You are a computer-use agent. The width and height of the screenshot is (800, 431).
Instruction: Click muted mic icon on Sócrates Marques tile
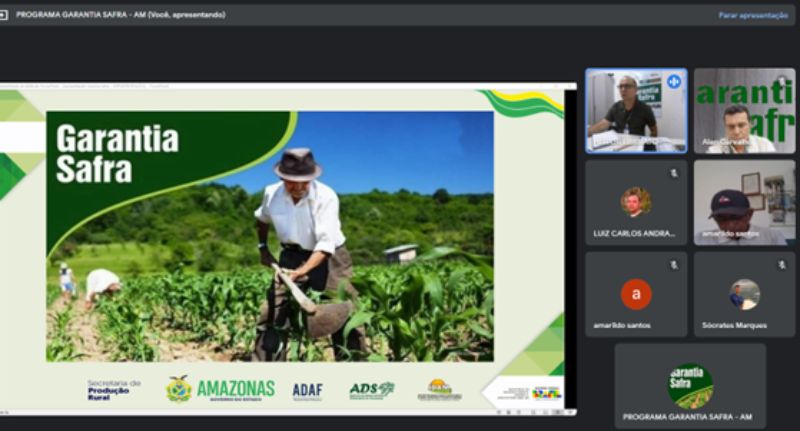click(x=782, y=265)
